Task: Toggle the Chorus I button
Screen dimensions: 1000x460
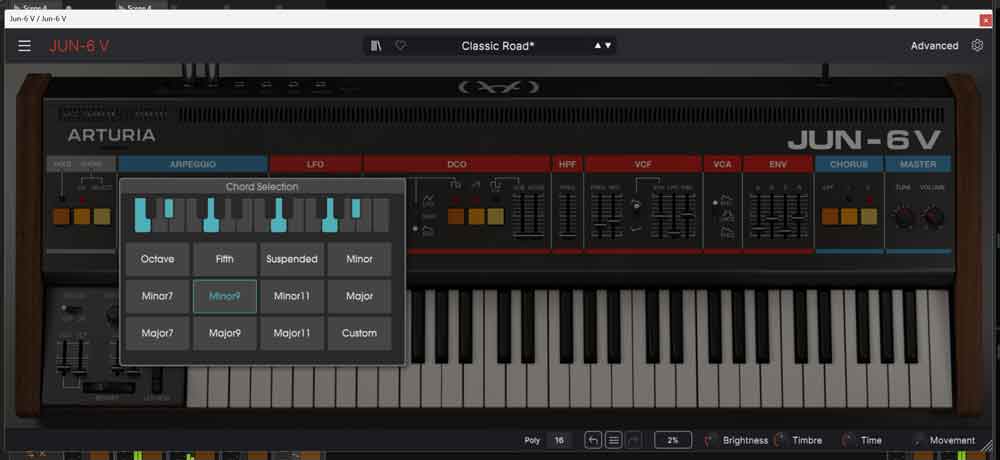Action: (x=849, y=216)
